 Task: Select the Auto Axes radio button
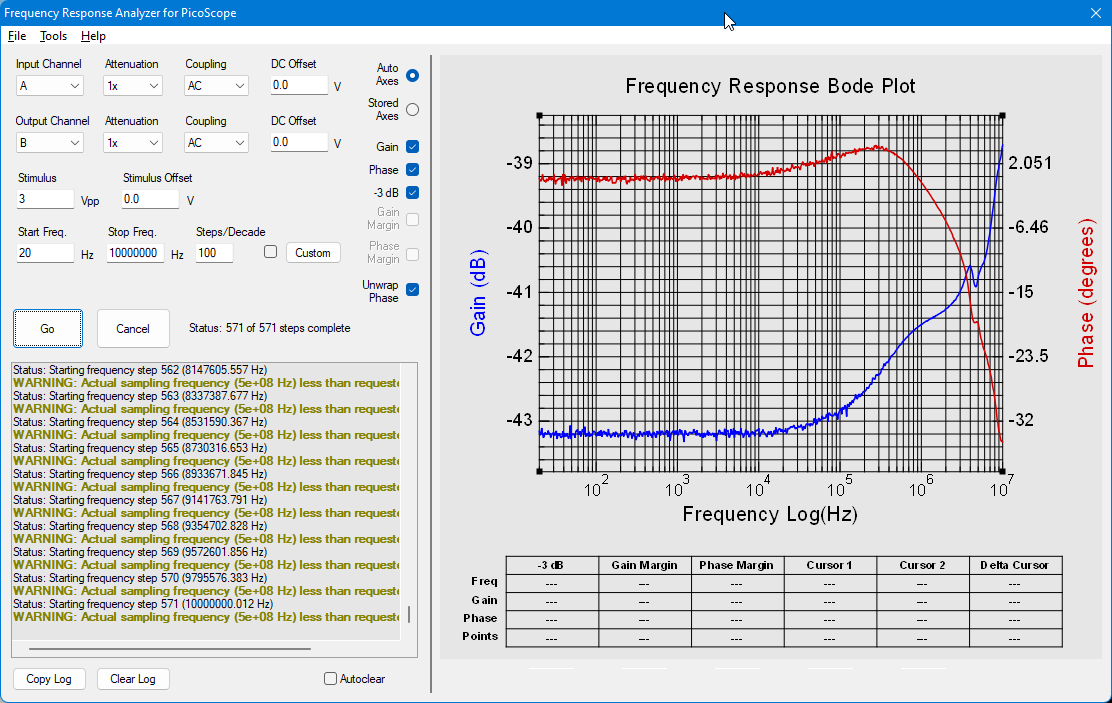pos(412,75)
